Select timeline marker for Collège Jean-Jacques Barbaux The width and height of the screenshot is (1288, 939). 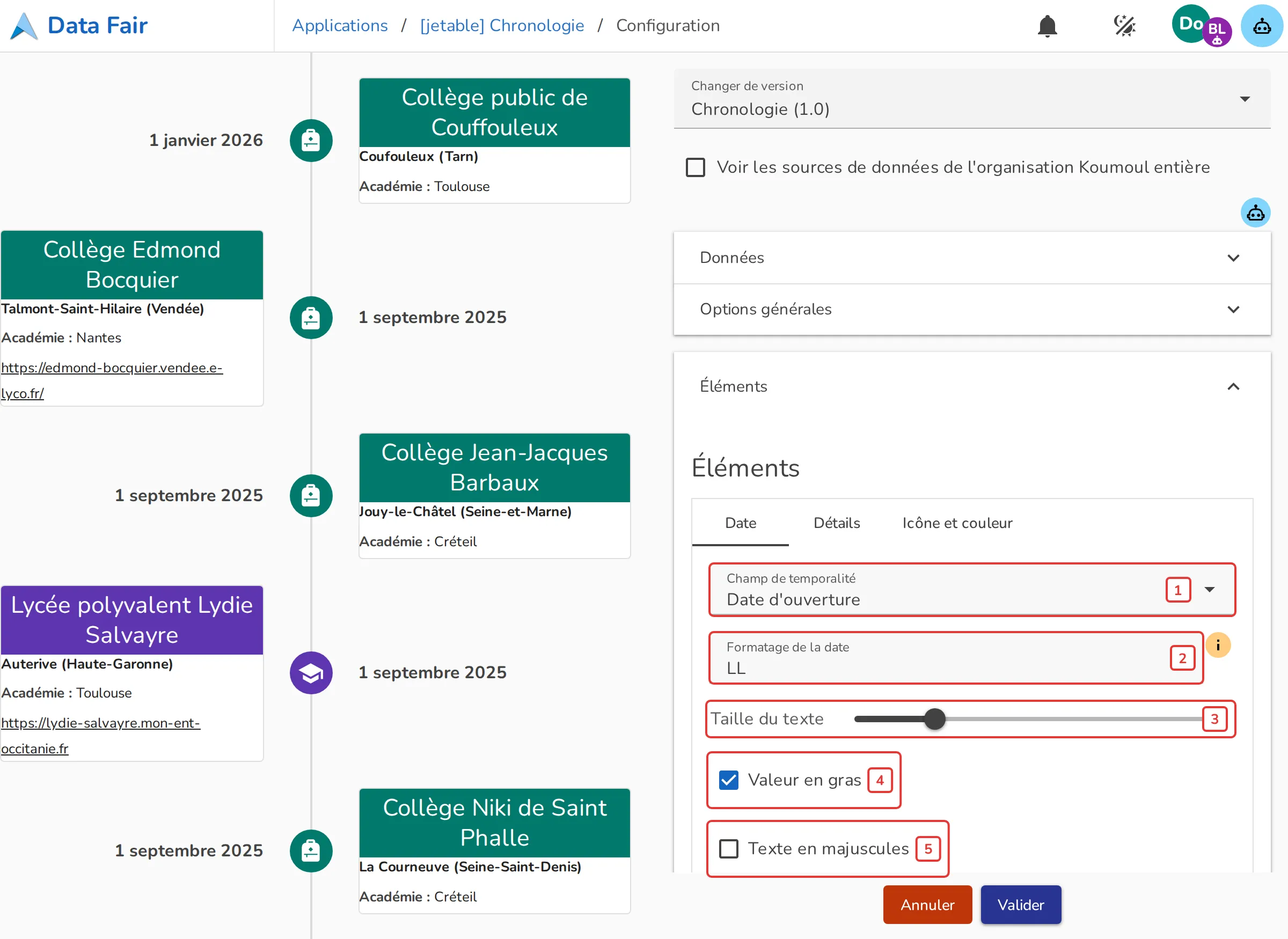311,496
